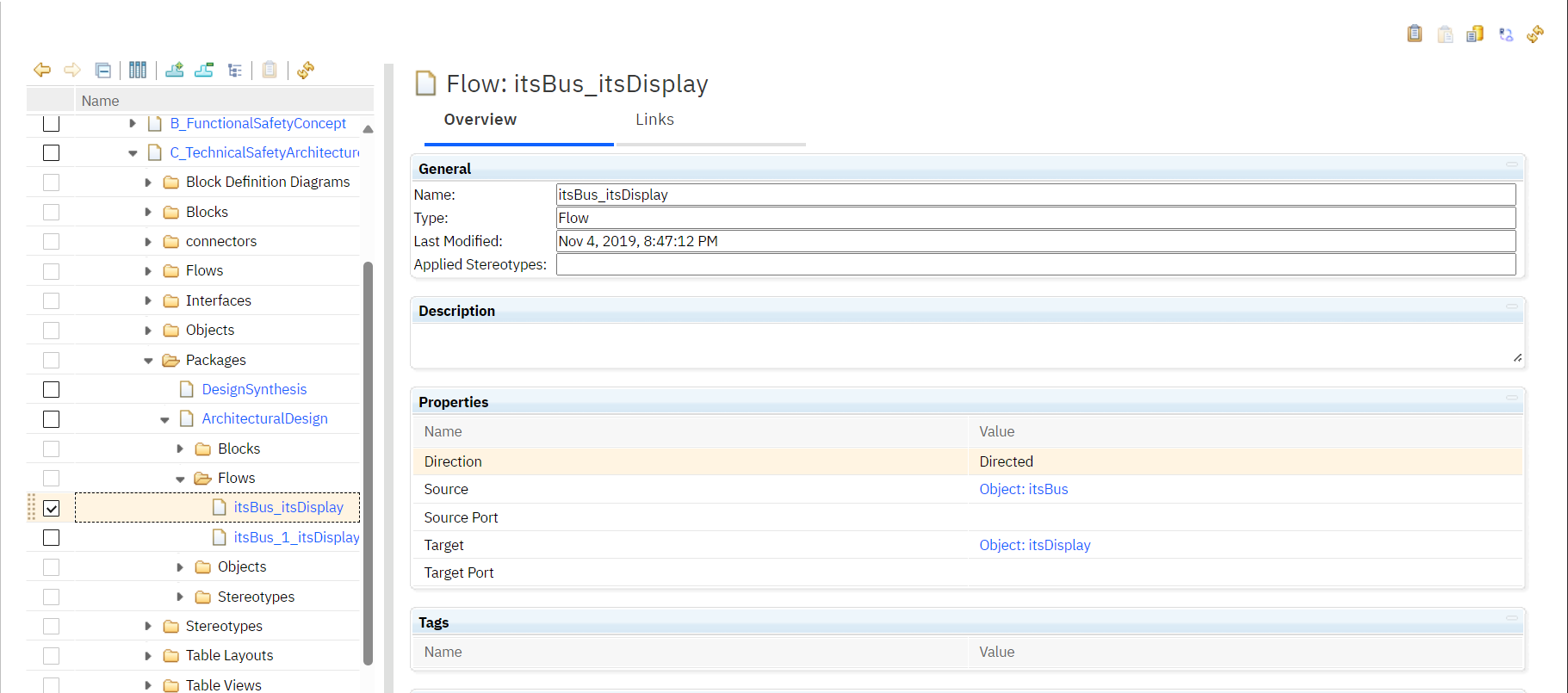Open the B_FunctionalSafetyConcept link
Viewport: 1568px width, 693px height.
pyautogui.click(x=257, y=123)
